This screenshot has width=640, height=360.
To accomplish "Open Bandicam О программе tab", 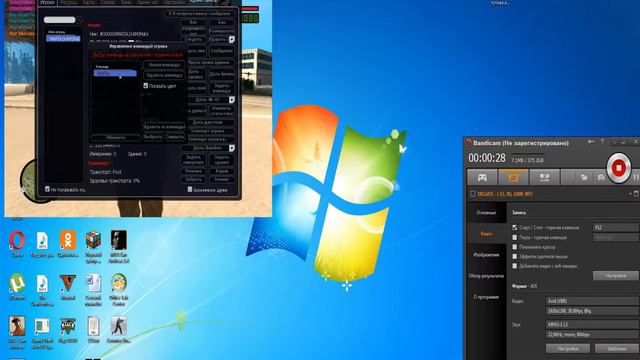I will click(x=486, y=297).
